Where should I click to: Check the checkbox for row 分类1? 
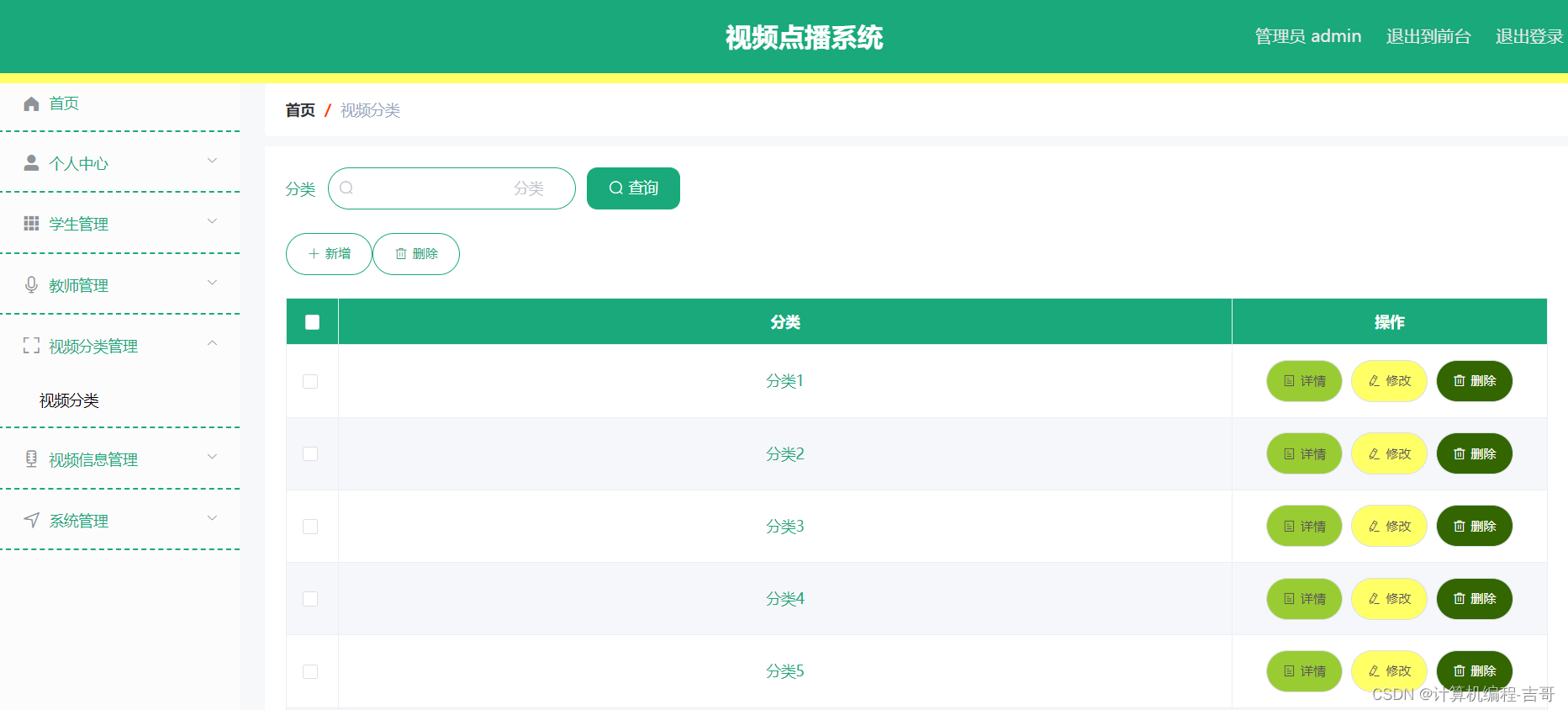(x=310, y=381)
